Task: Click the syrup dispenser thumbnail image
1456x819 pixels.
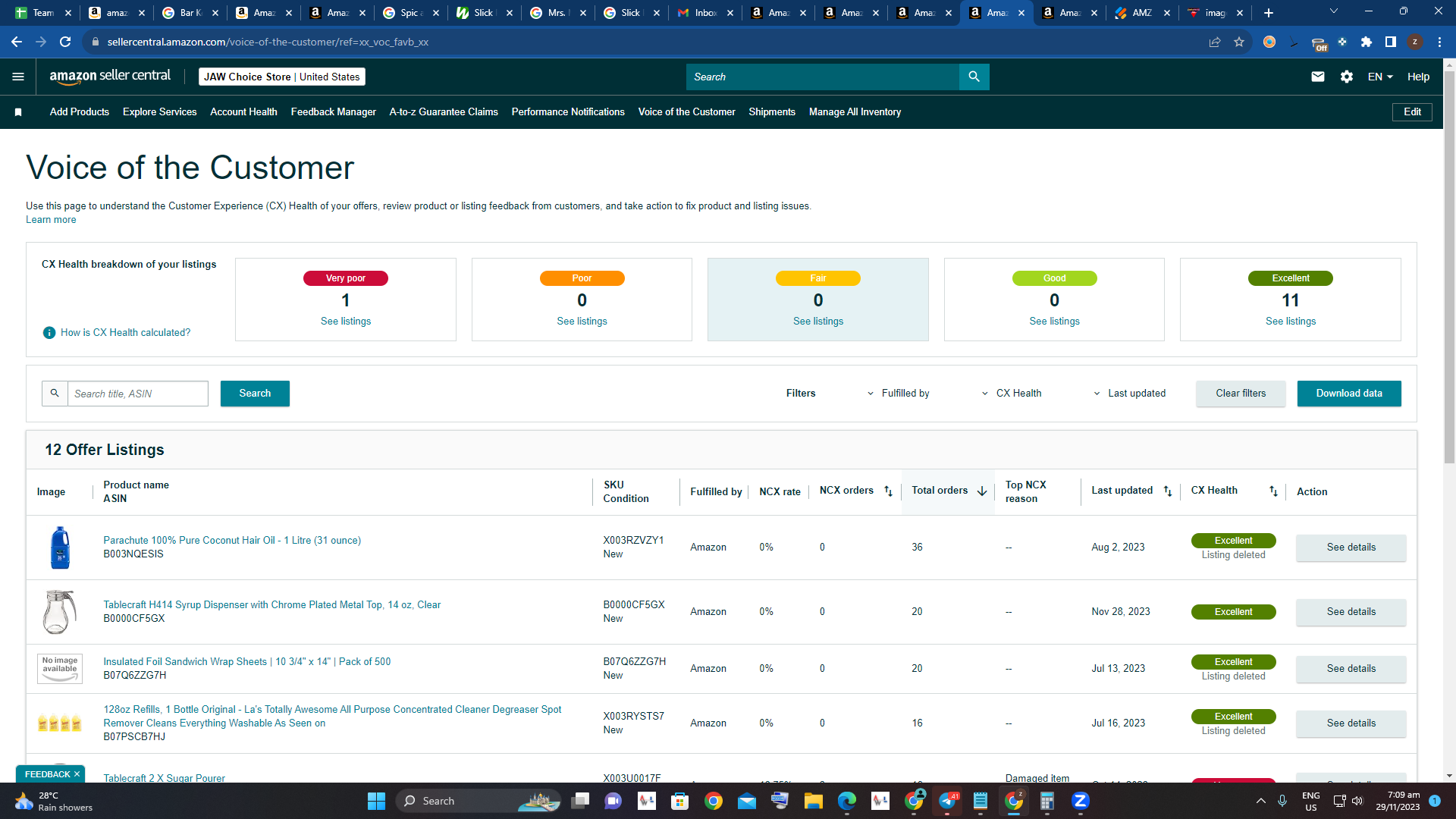Action: tap(60, 612)
